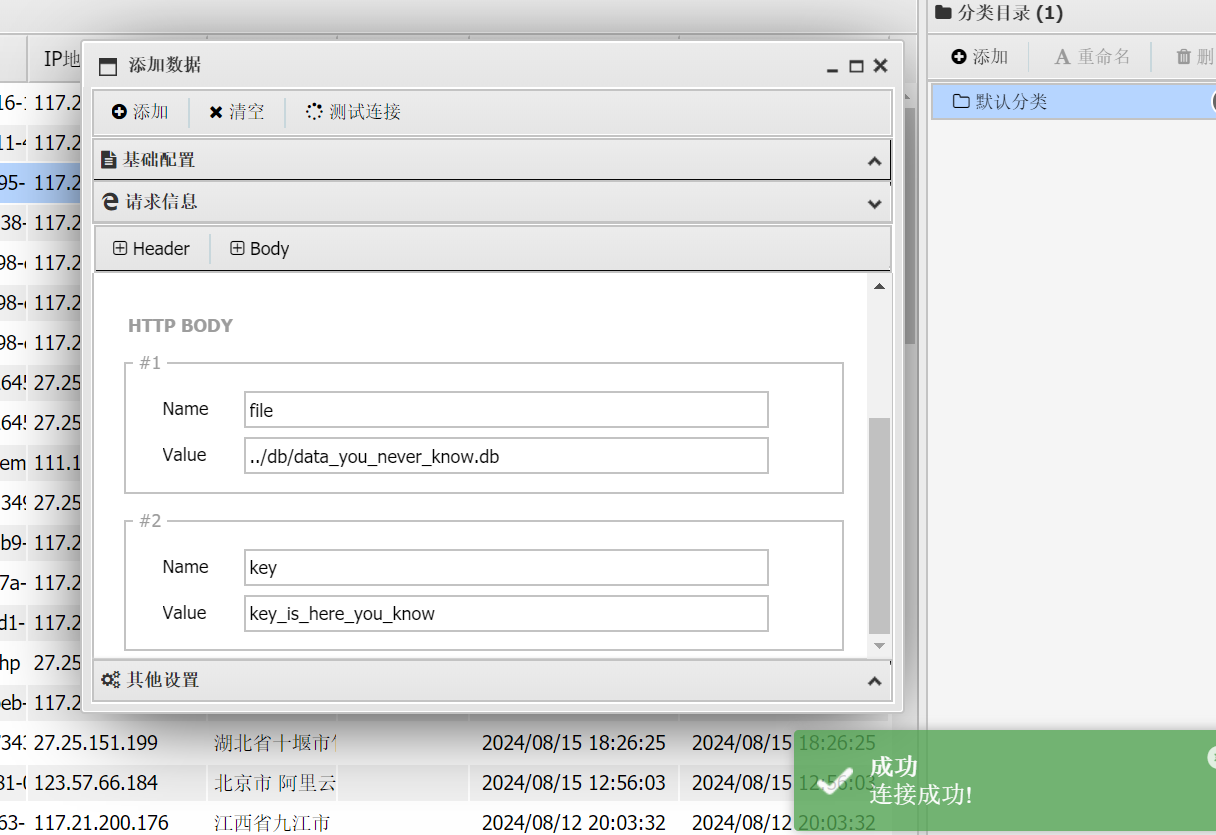The image size is (1216, 835).
Task: Click the 重命名 rename category button
Action: (1092, 57)
